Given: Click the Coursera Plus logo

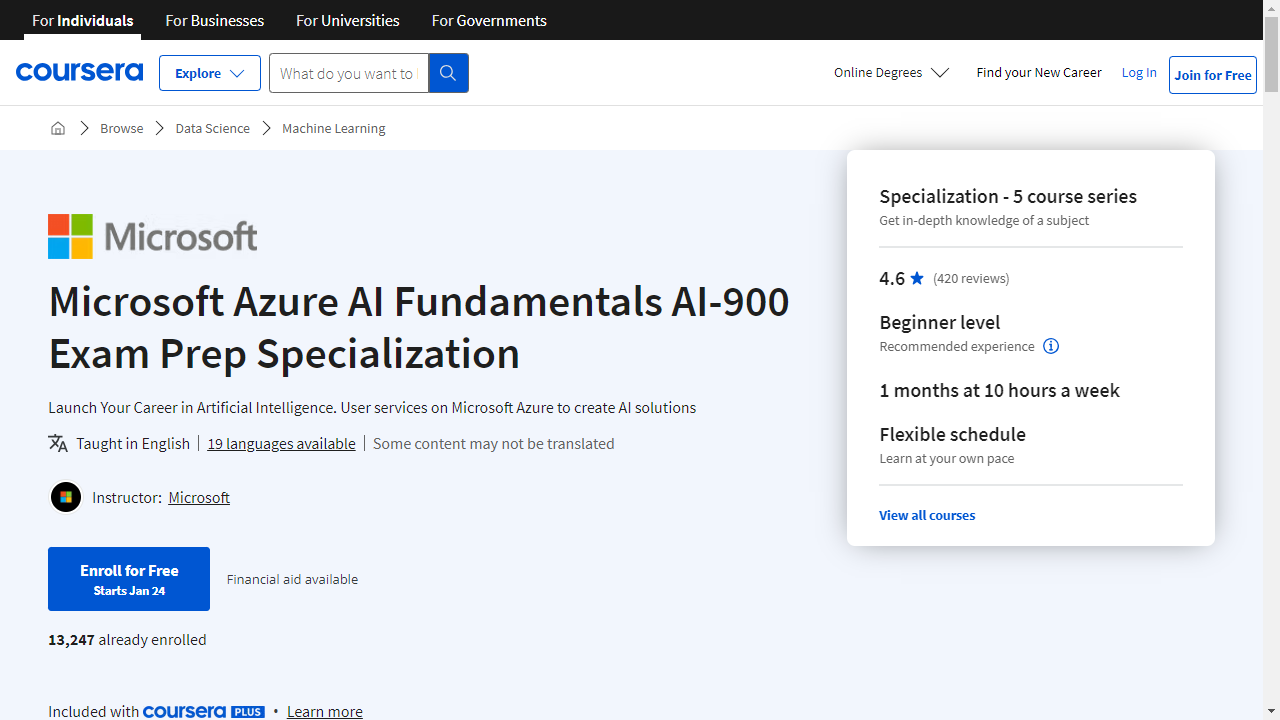Looking at the screenshot, I should pyautogui.click(x=204, y=711).
